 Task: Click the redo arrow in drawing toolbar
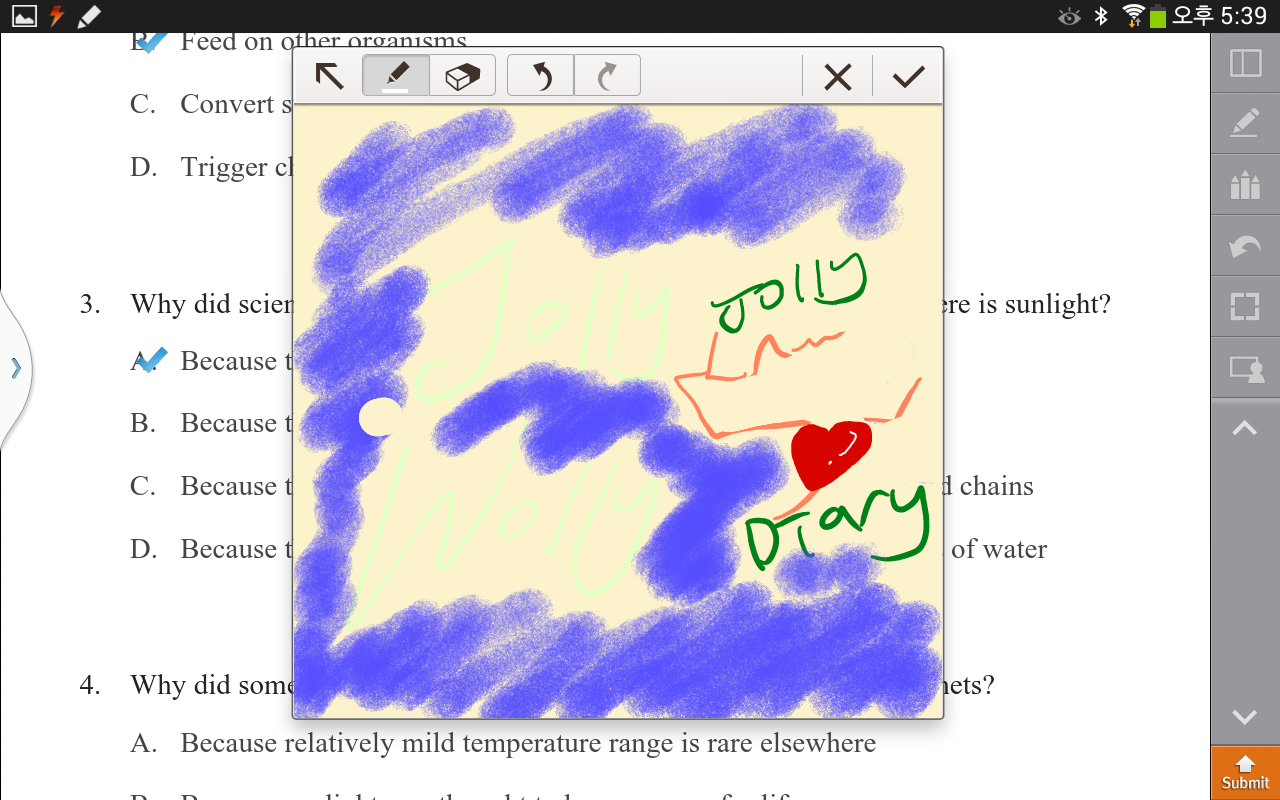[x=607, y=76]
